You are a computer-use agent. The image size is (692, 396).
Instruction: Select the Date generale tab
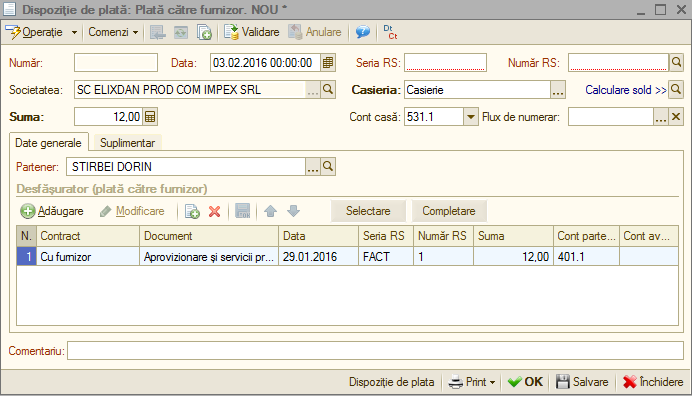click(49, 143)
